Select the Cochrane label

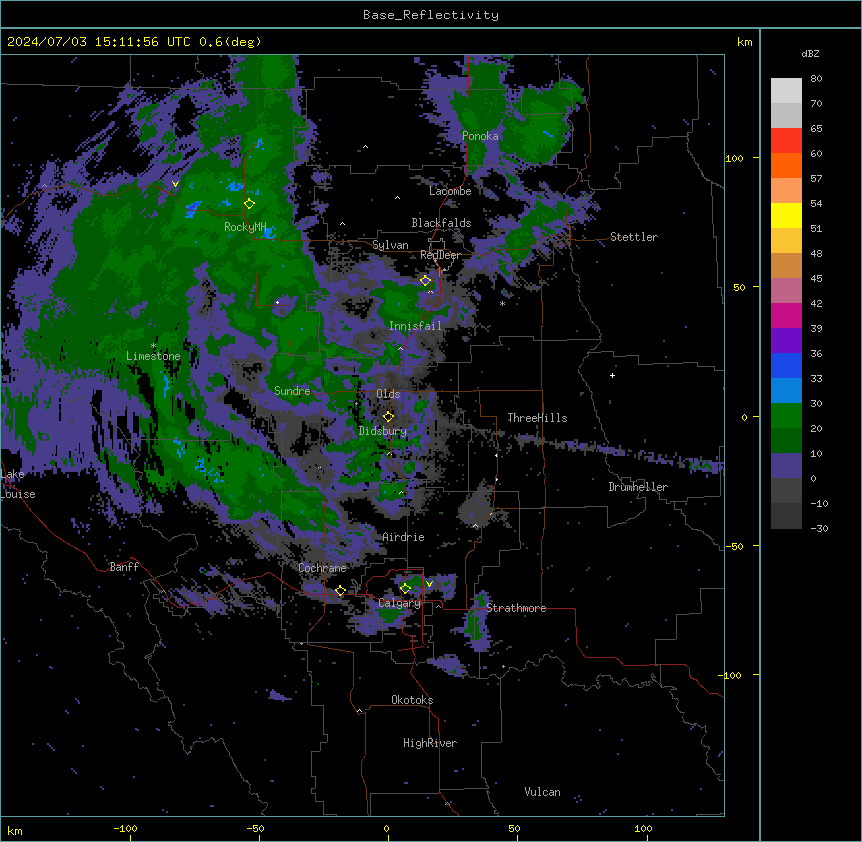[322, 568]
